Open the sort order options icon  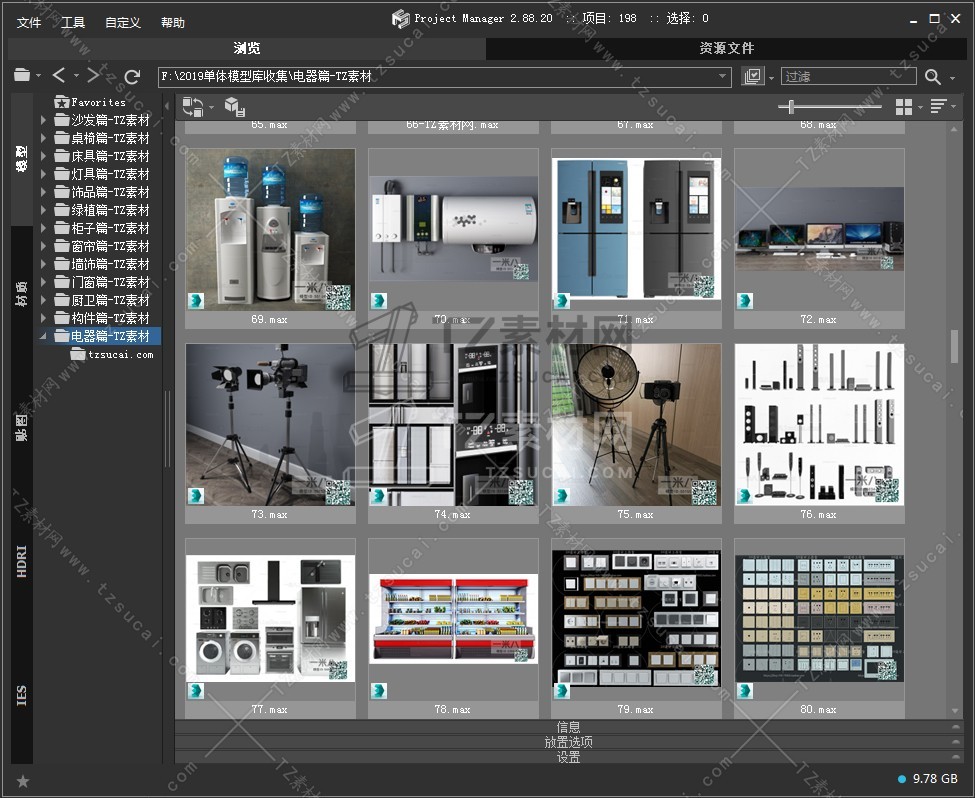click(938, 107)
